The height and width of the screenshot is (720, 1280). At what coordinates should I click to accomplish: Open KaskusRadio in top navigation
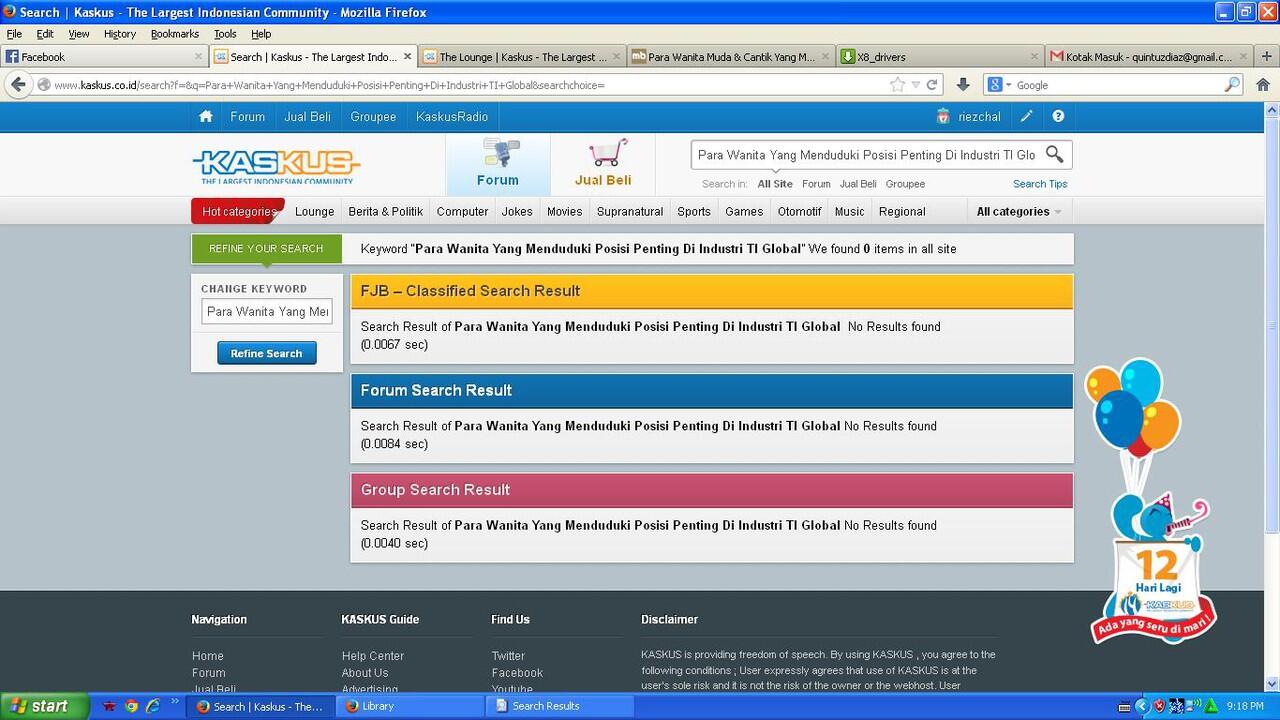[x=452, y=117]
